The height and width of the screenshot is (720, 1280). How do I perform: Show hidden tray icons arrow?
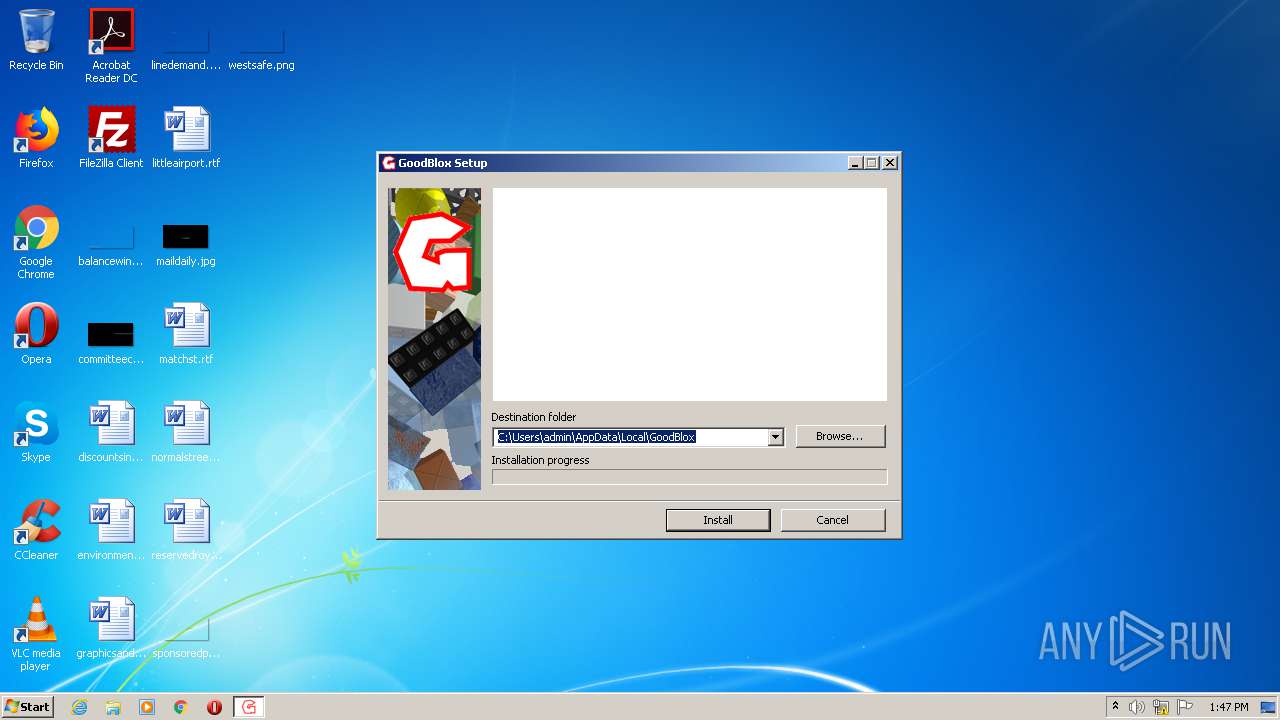(1115, 707)
